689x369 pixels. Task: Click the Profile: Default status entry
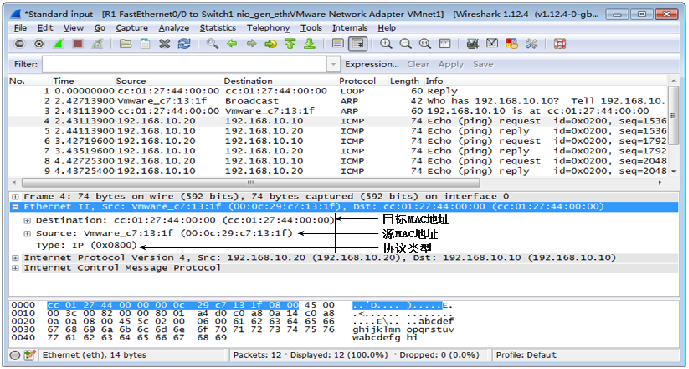pos(526,355)
